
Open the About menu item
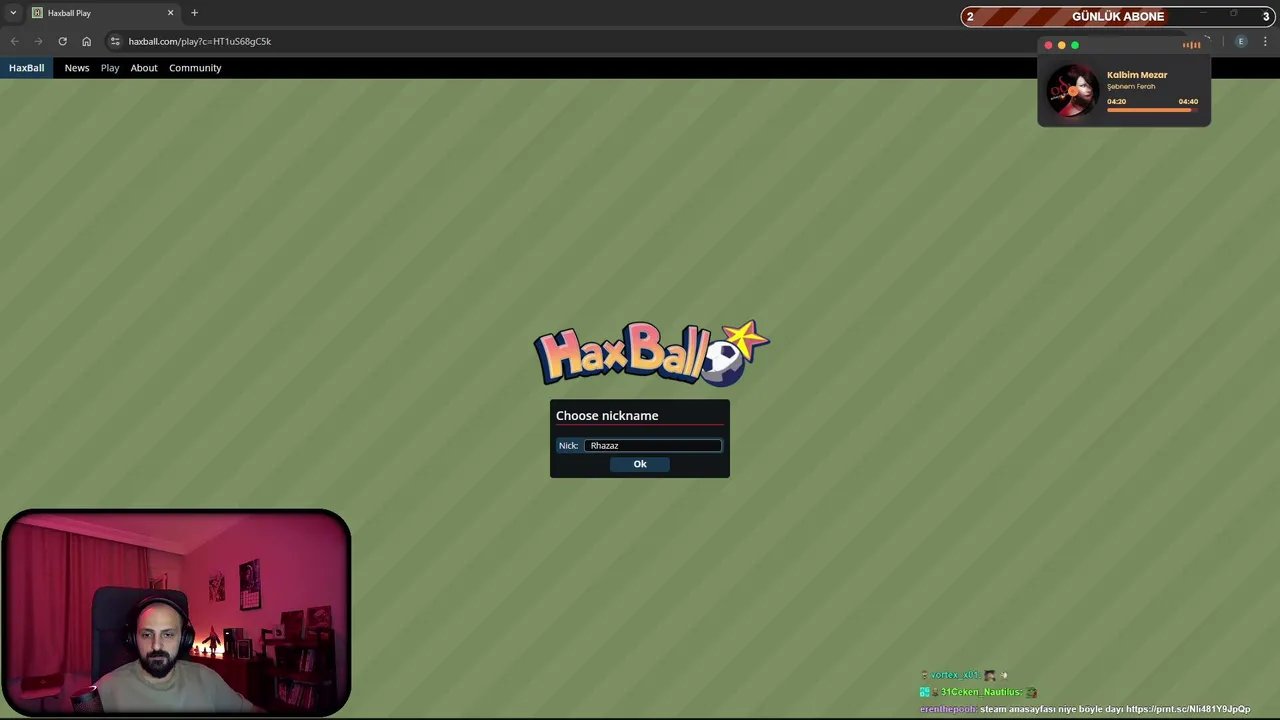pos(144,68)
